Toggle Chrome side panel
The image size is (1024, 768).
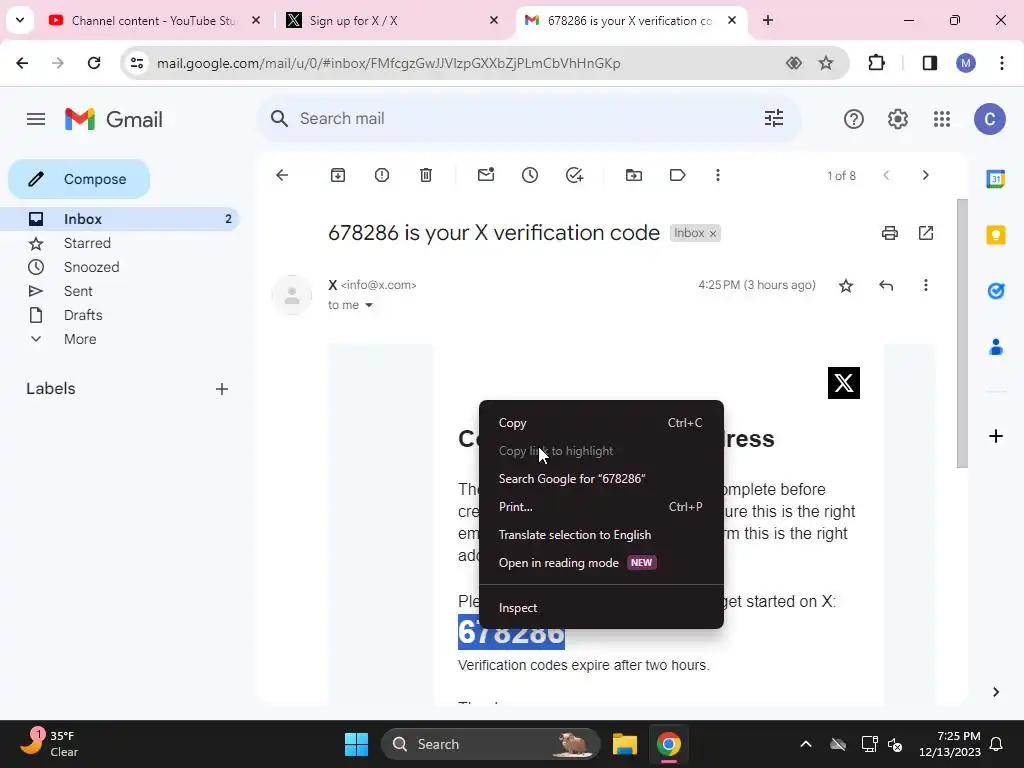[x=930, y=63]
